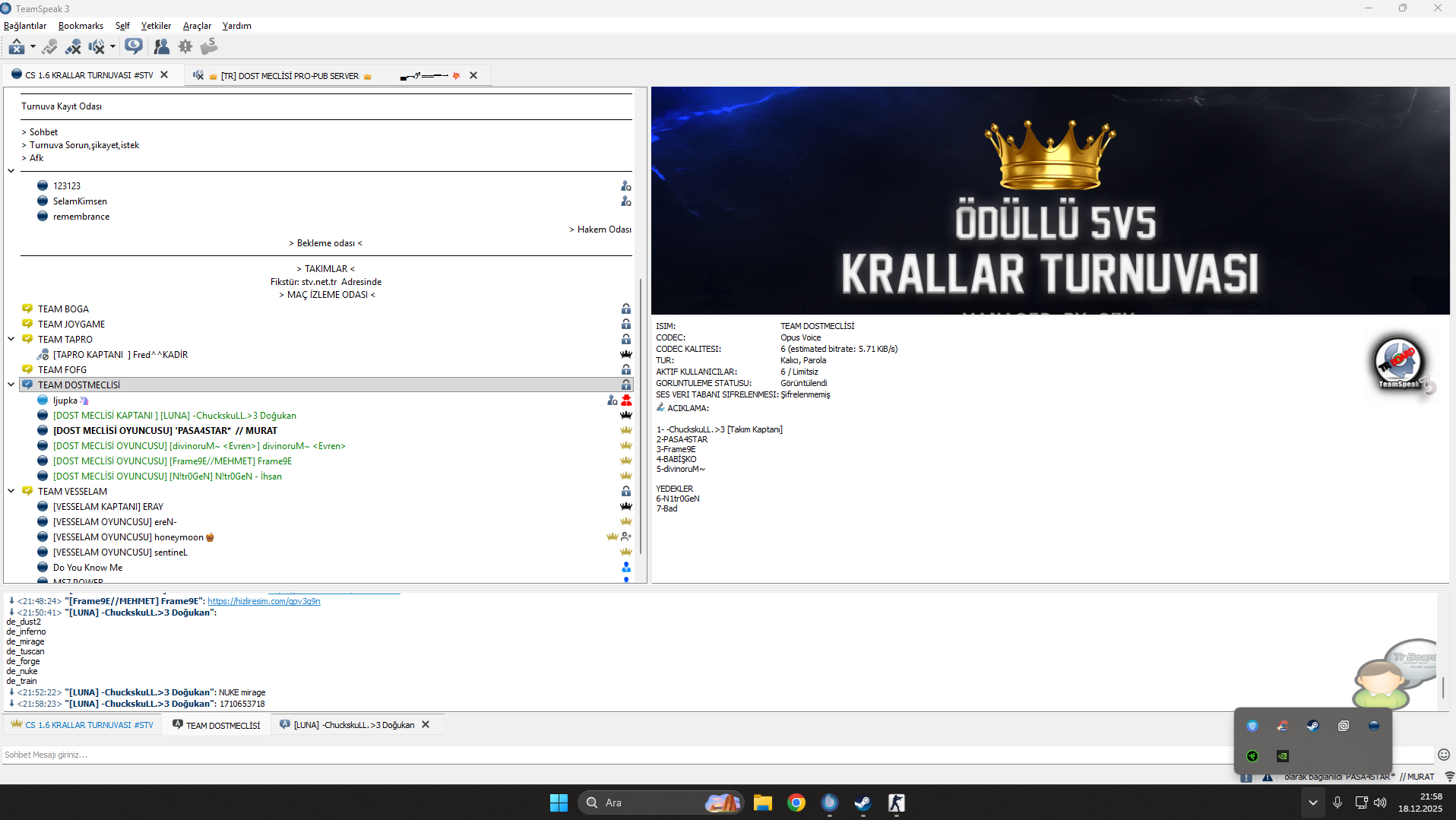Open the Yetkiler menu
This screenshot has width=1456, height=820.
(x=156, y=26)
